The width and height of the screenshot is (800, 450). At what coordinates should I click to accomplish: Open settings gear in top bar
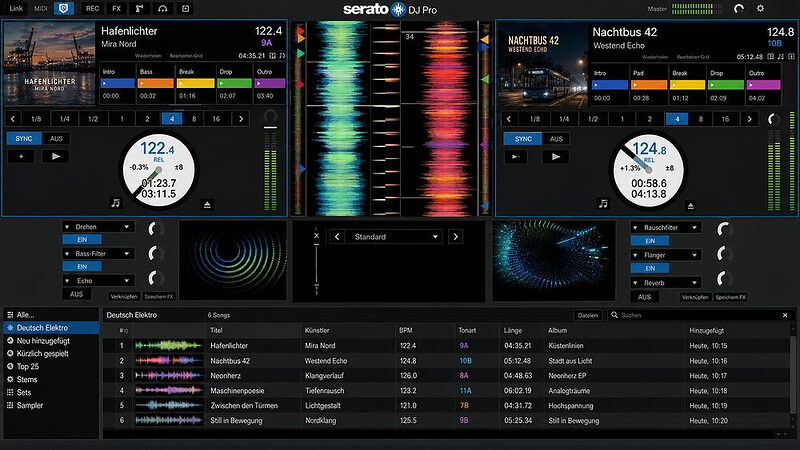click(x=760, y=8)
